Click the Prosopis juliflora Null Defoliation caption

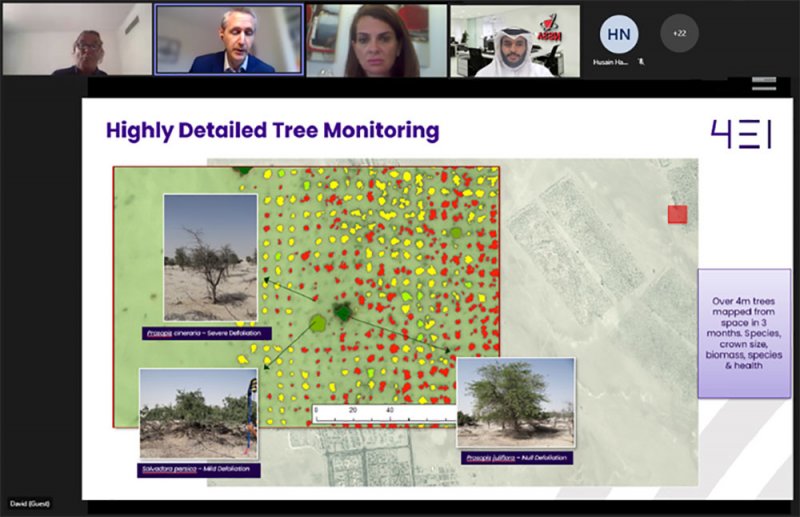pos(517,458)
